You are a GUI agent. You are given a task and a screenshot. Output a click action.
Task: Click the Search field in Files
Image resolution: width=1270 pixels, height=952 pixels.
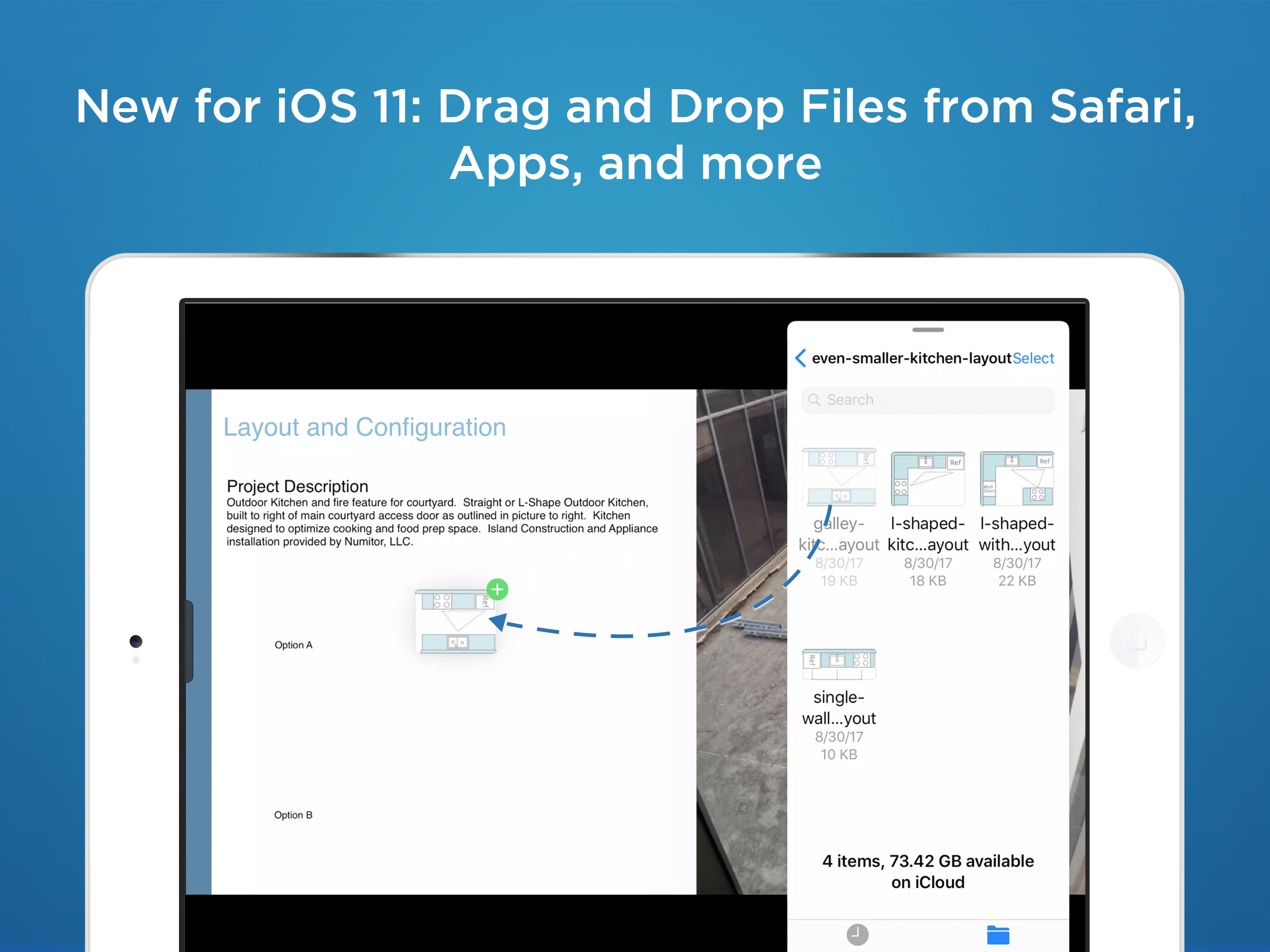(x=936, y=400)
